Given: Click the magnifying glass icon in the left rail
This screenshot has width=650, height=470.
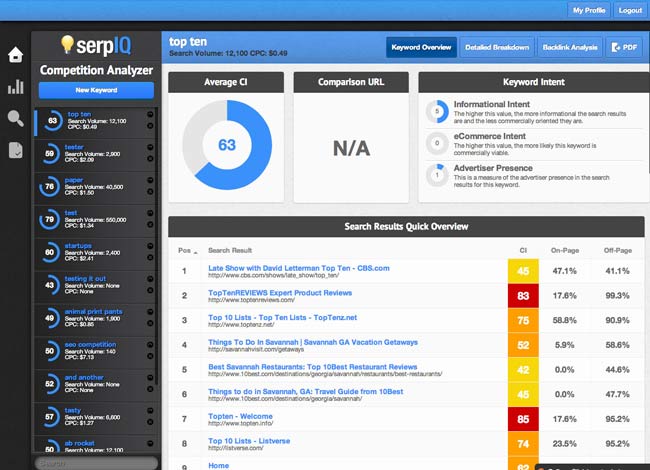Looking at the screenshot, I should [x=15, y=119].
